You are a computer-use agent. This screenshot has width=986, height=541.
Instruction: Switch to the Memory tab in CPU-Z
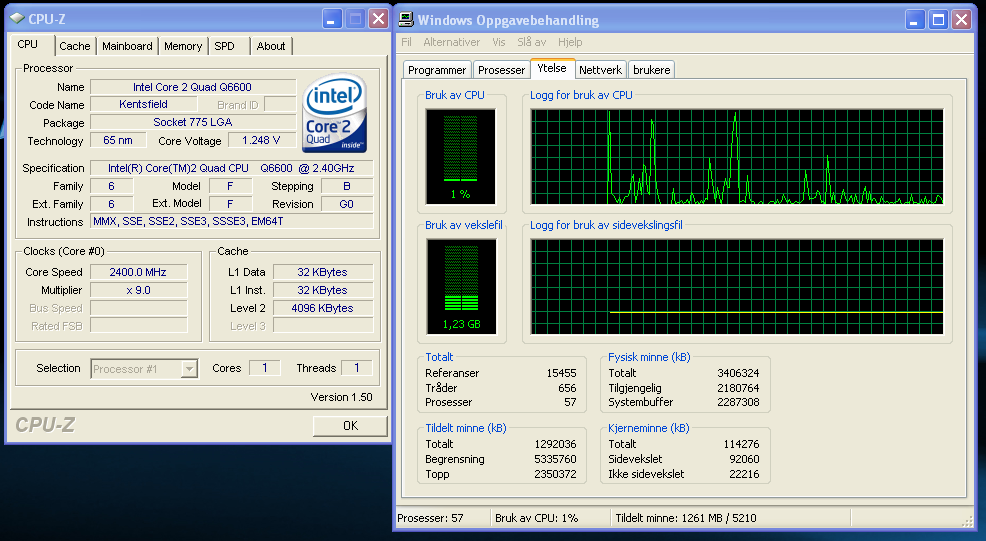click(x=183, y=46)
